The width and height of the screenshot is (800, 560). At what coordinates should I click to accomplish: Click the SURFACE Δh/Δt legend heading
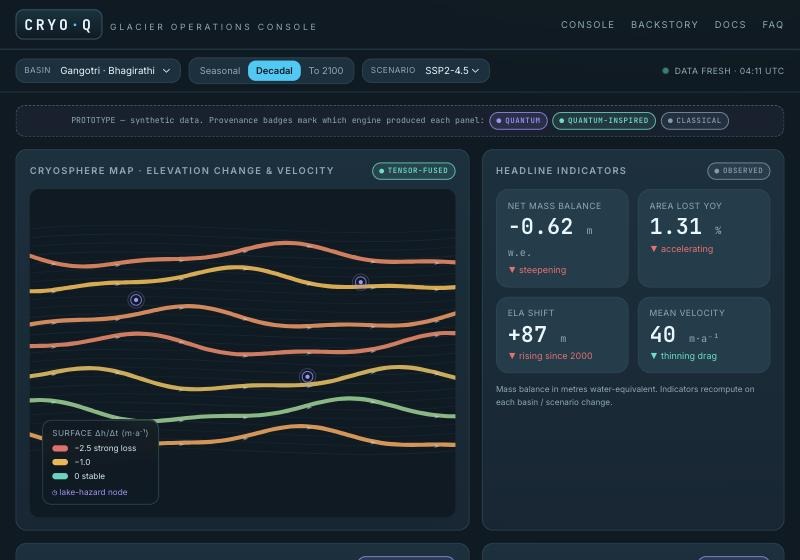(x=100, y=433)
